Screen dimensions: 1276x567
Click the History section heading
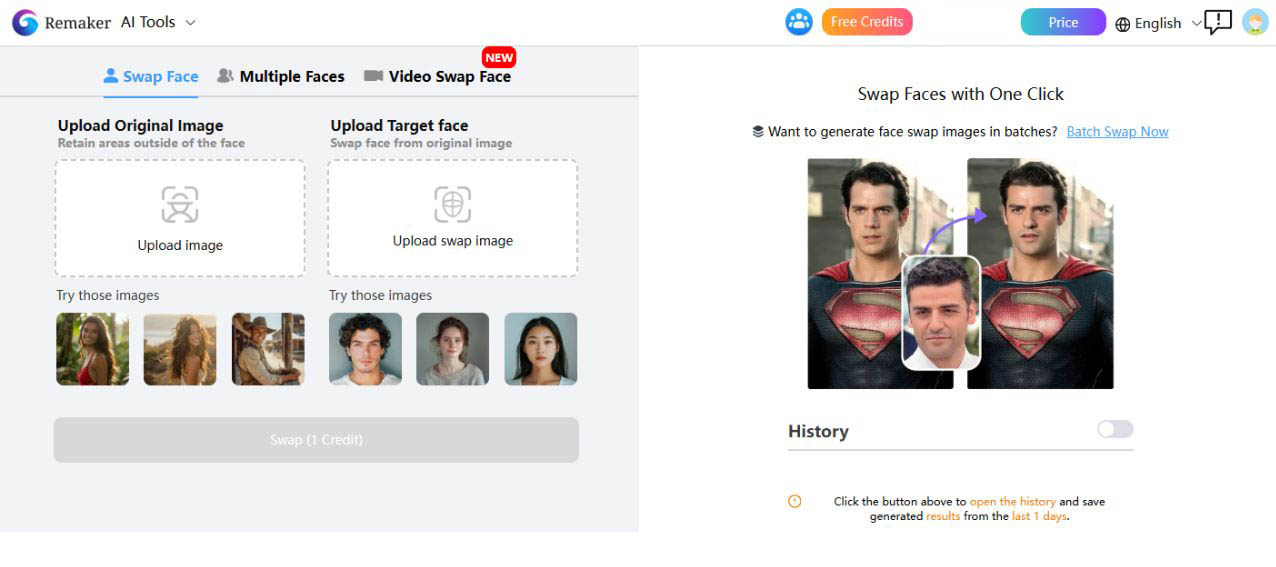818,431
